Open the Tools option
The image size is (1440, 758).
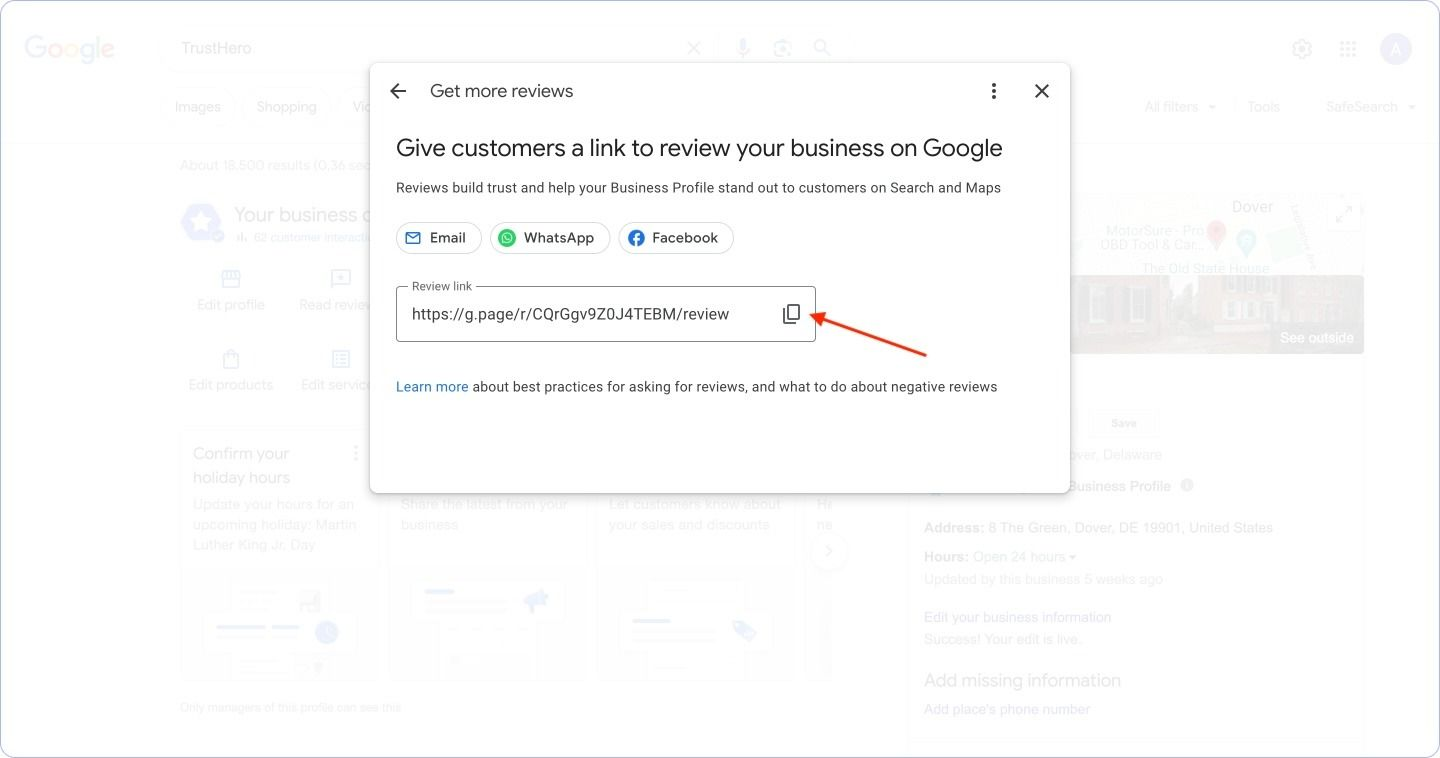[x=1263, y=107]
